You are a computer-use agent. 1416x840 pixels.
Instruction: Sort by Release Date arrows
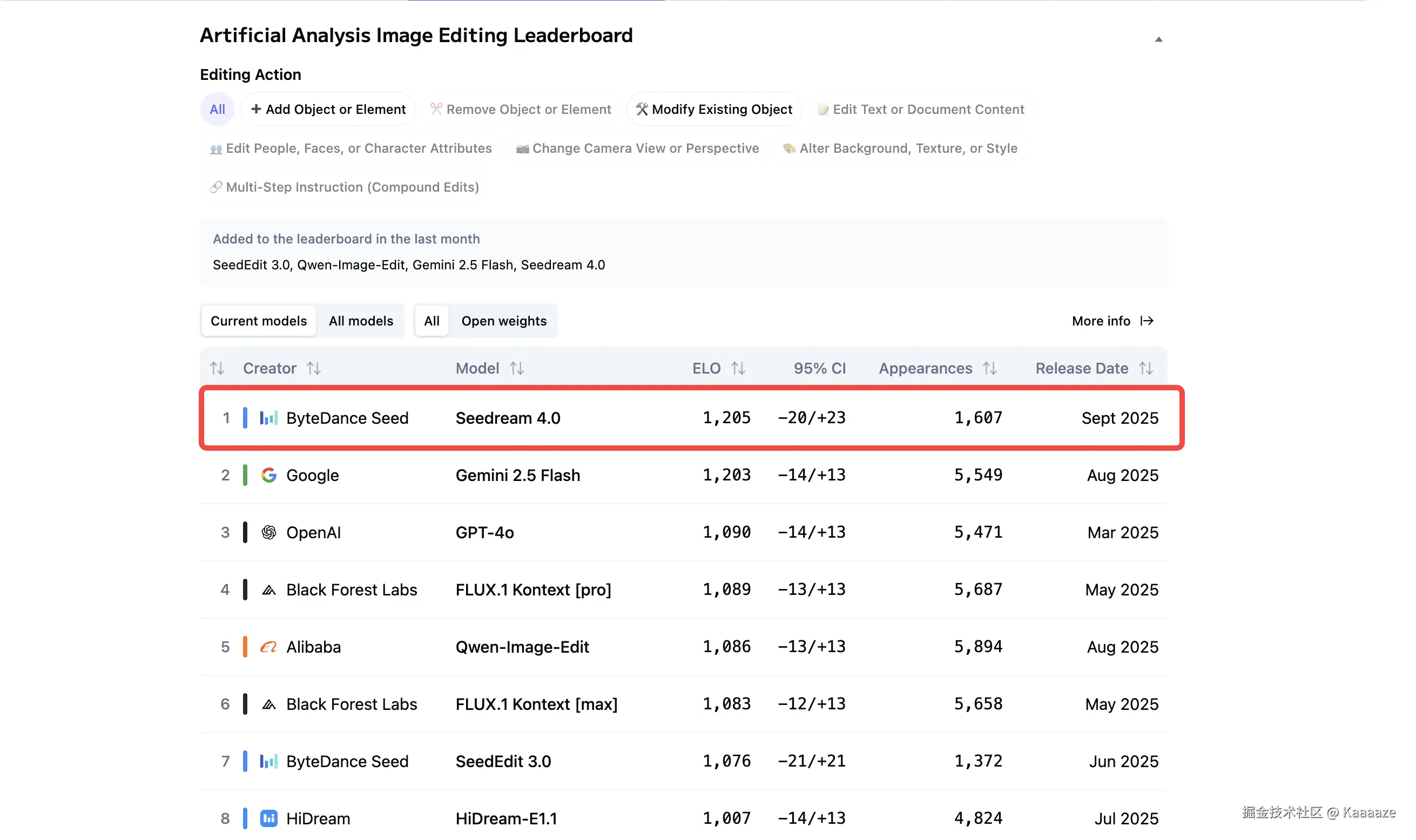(1146, 369)
